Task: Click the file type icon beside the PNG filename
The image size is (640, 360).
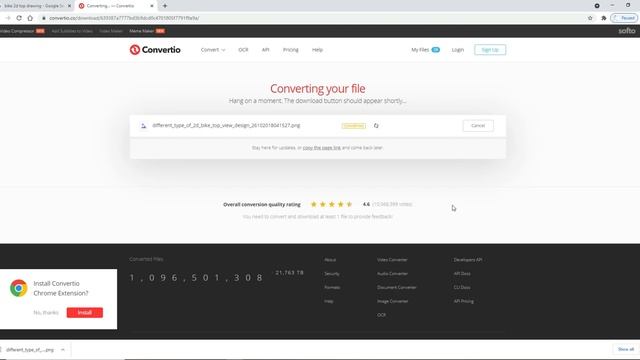Action: point(143,126)
